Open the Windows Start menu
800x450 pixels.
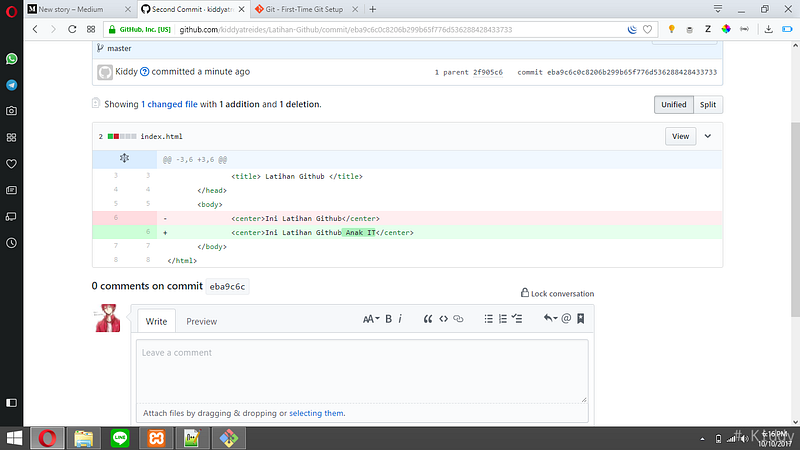tap(14, 438)
